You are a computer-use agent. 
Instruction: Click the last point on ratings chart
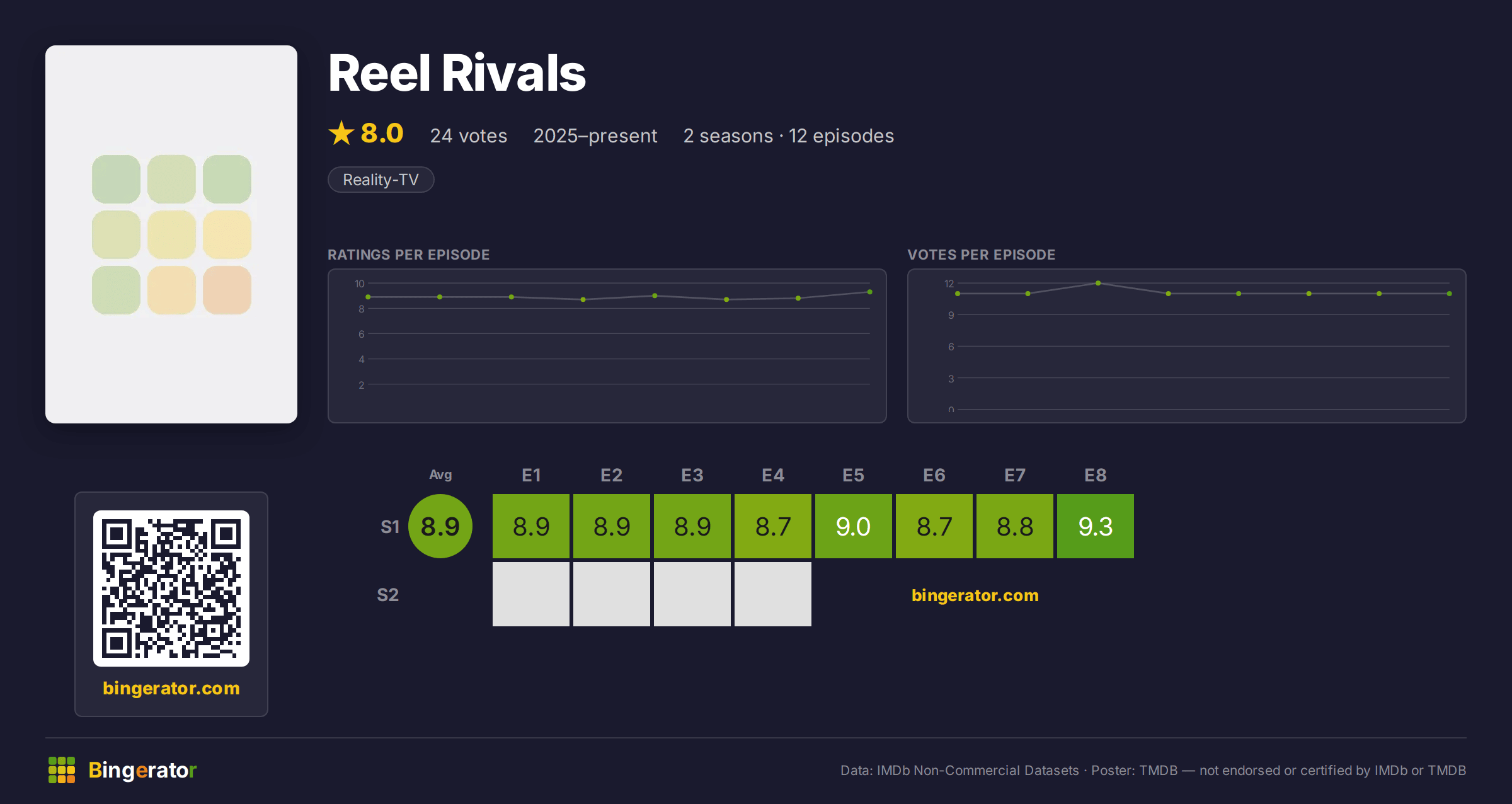(870, 292)
